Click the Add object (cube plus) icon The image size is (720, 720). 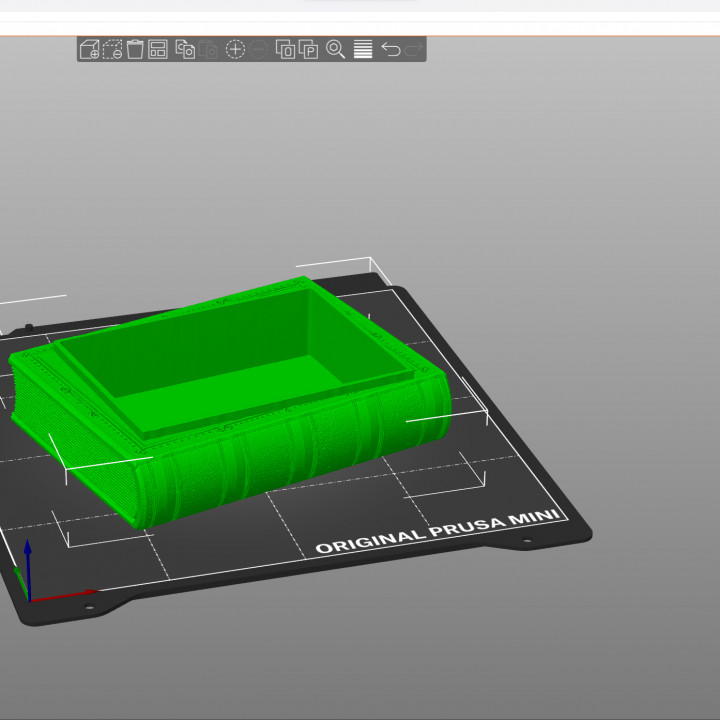89,49
